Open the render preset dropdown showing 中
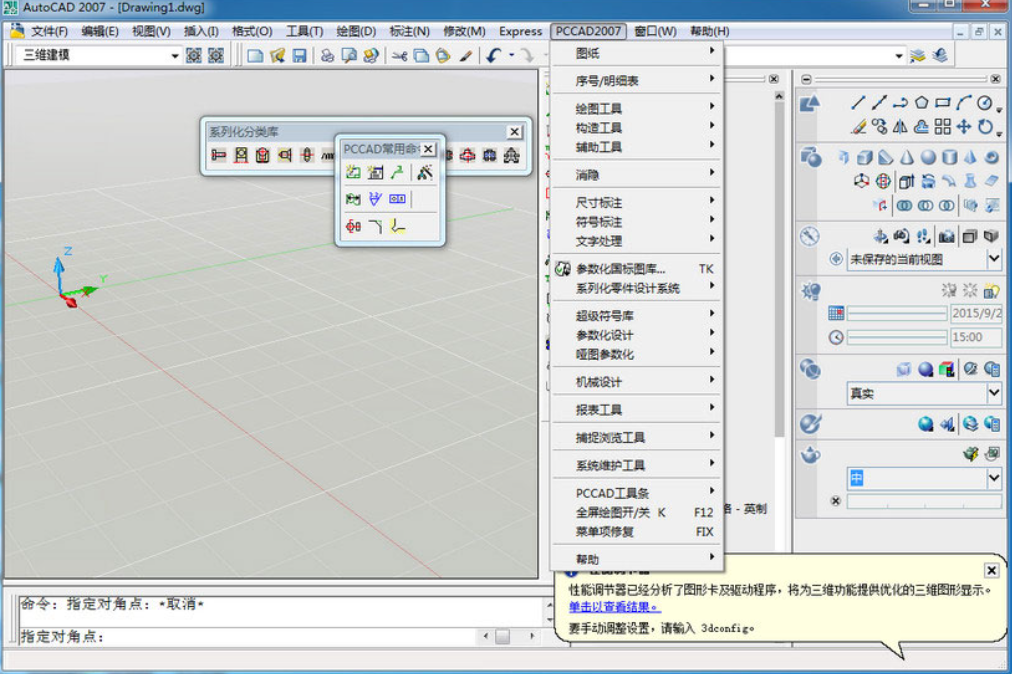This screenshot has height=674, width=1012. [x=994, y=478]
